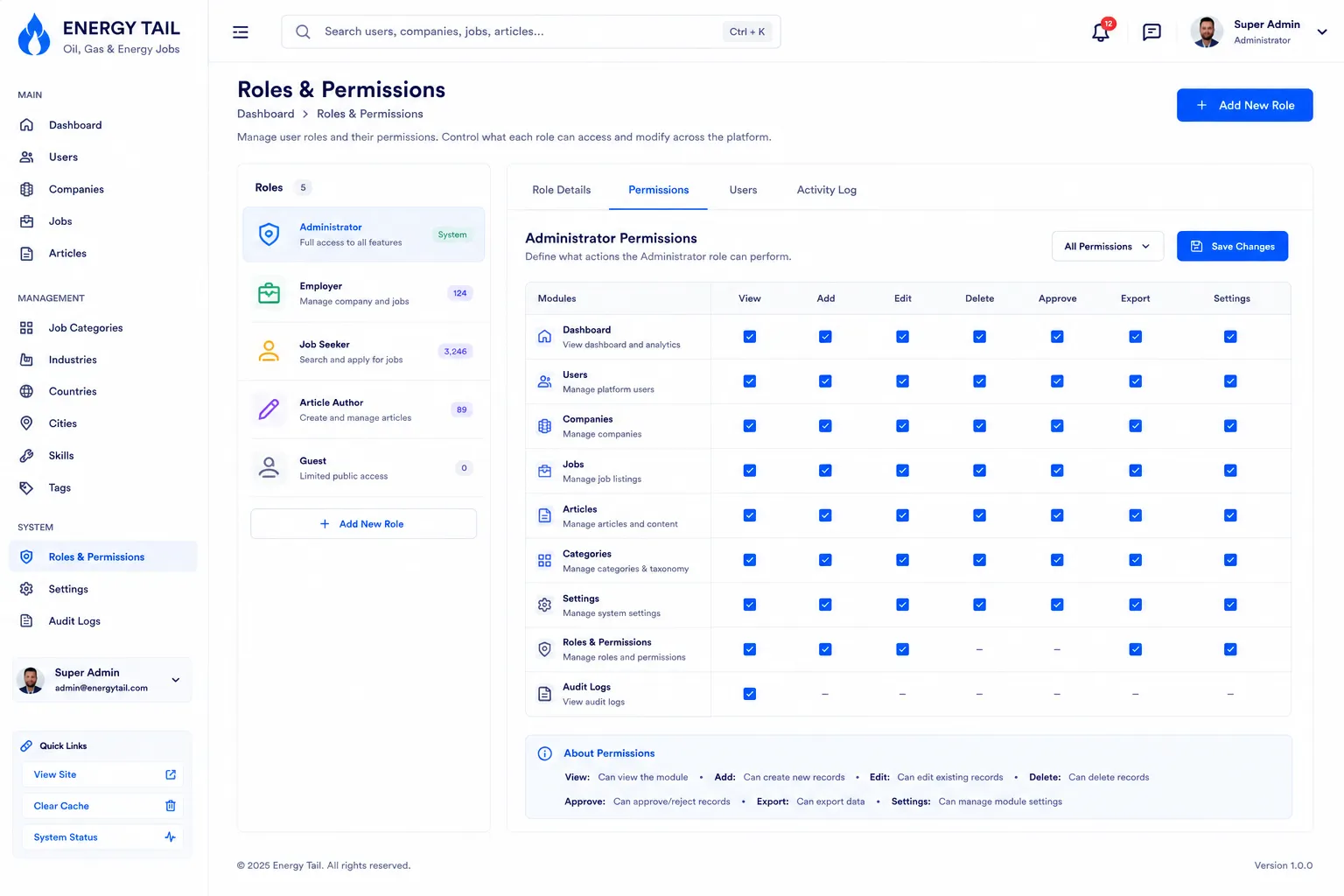Viewport: 1344px width, 896px height.
Task: Click the Jobs briefcase icon in sidebar
Action: tap(27, 221)
